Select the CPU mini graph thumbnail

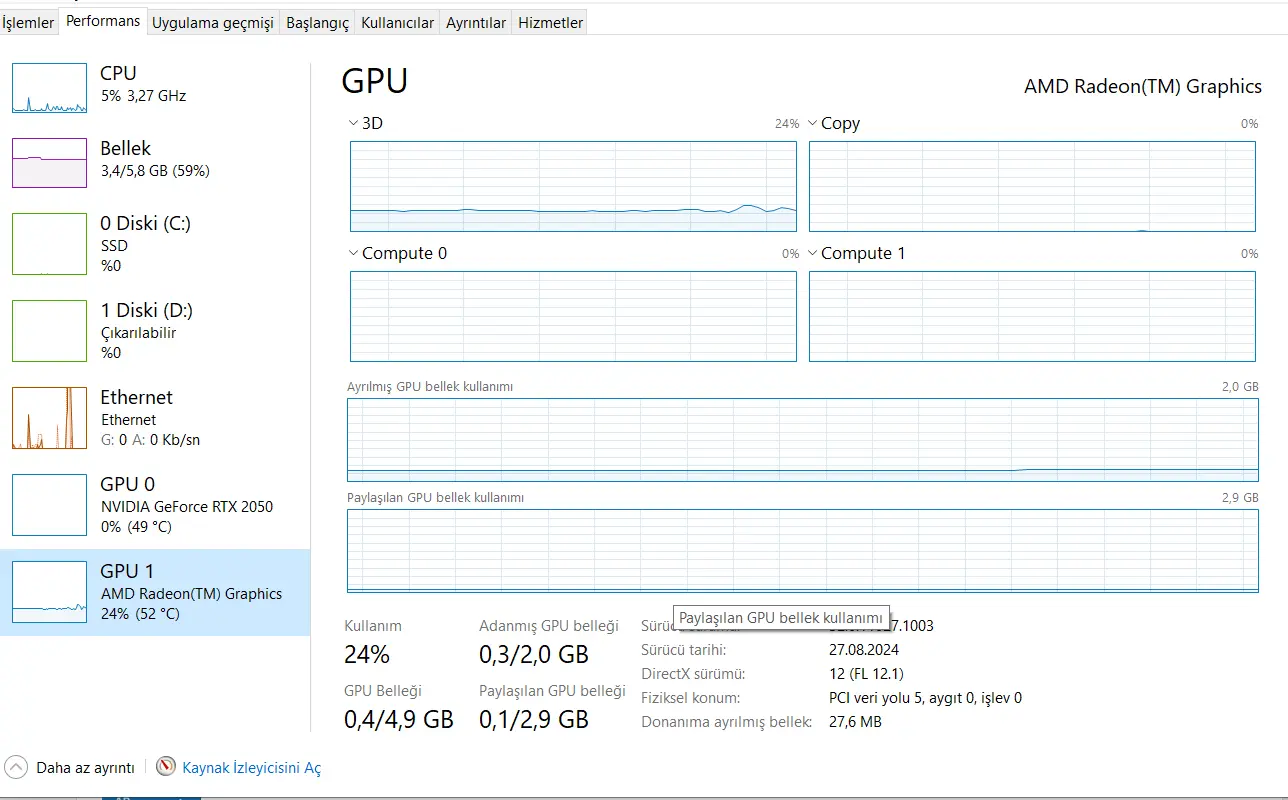49,88
